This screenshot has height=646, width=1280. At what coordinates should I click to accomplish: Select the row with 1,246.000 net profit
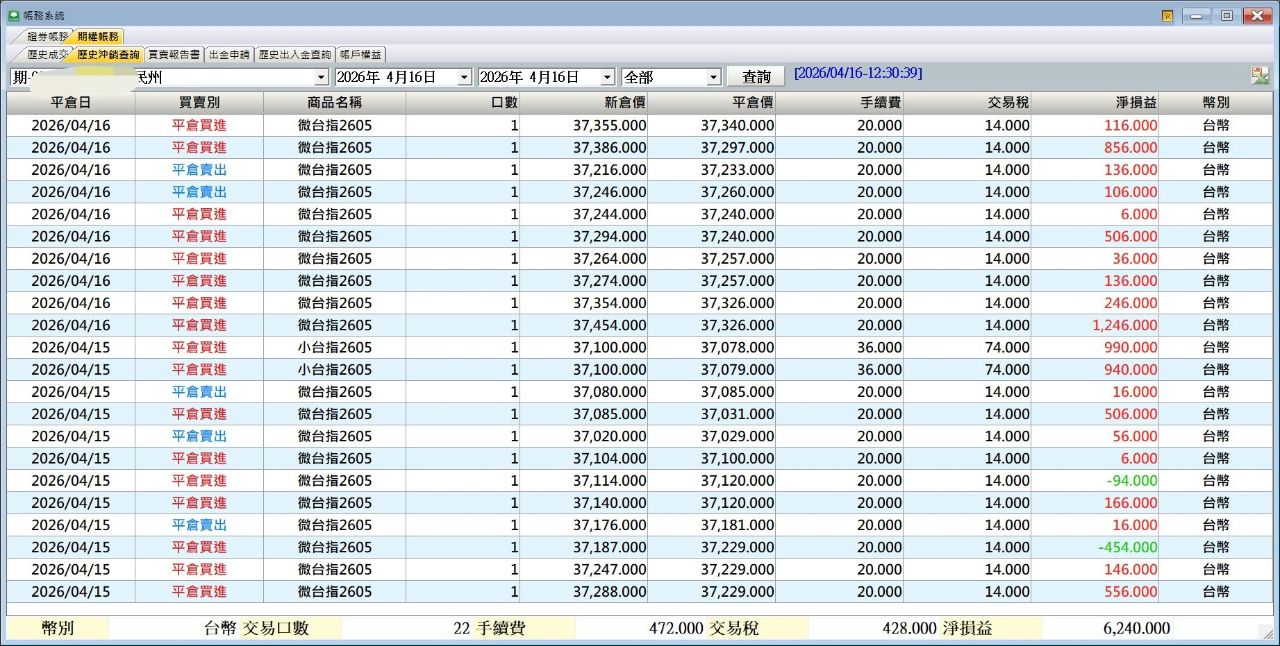point(640,325)
